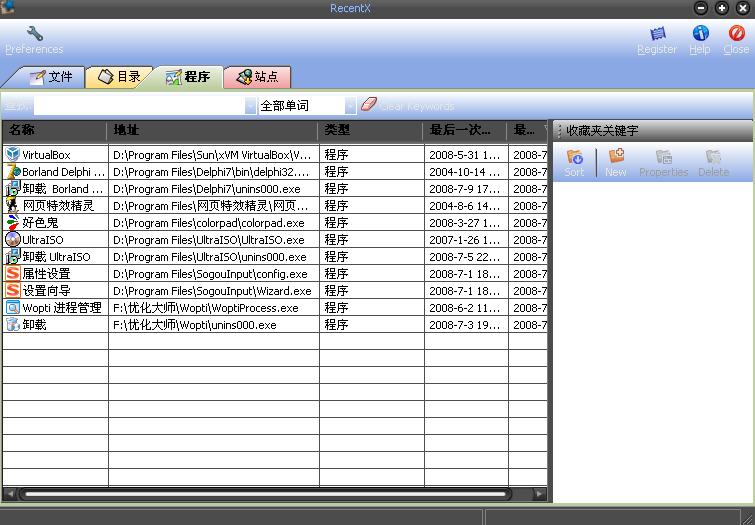Click Wopti 进程管理 icon
755x525 pixels.
coord(13,307)
